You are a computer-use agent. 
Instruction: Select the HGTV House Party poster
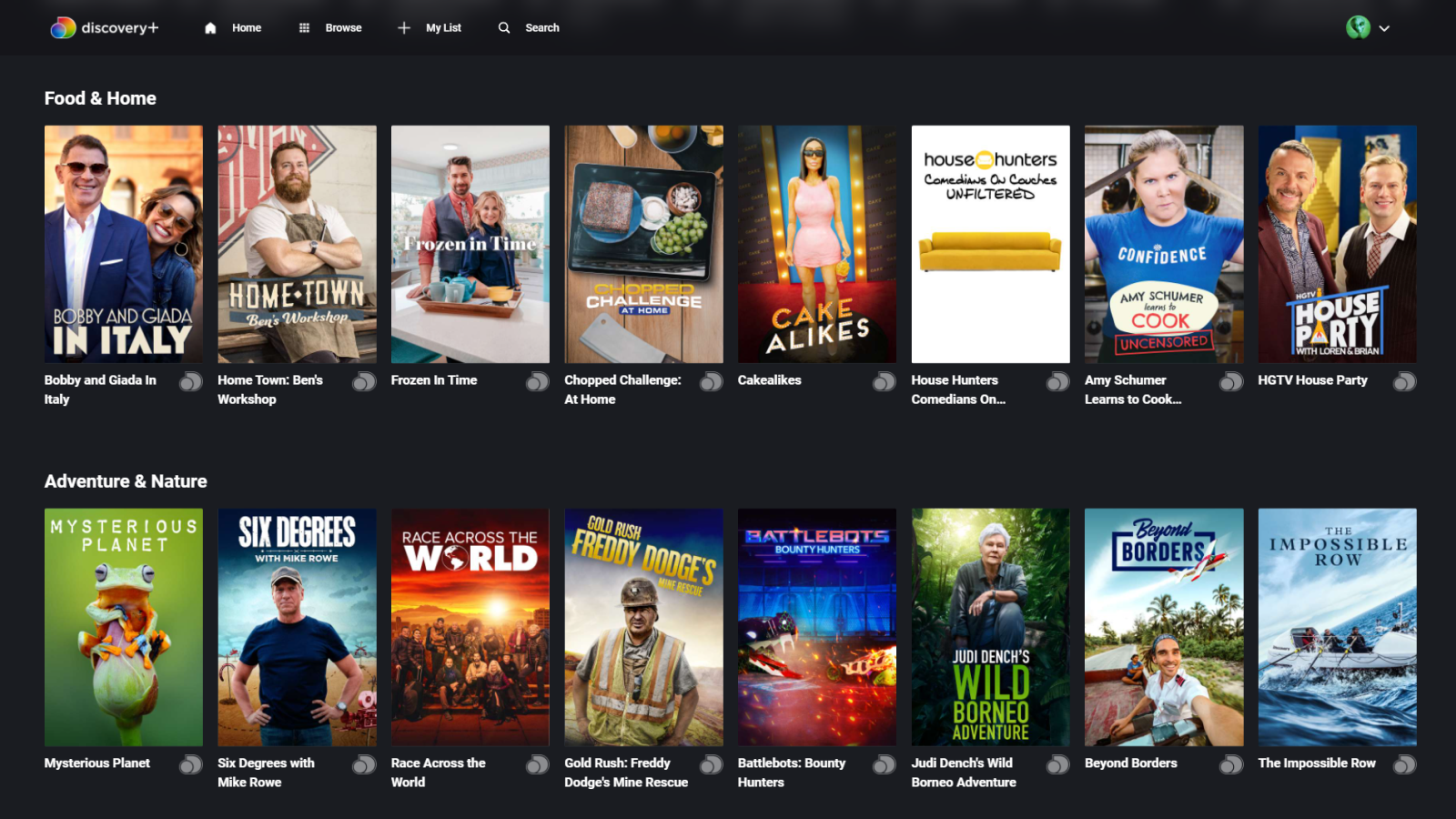[1338, 244]
